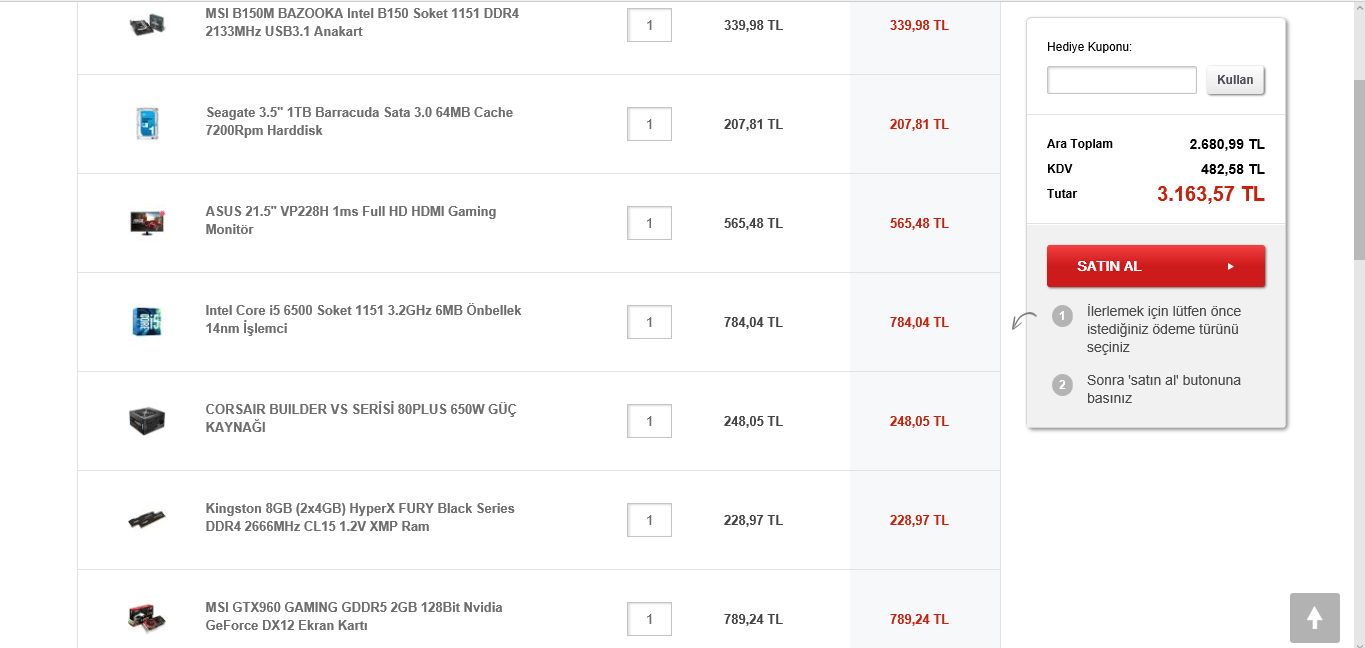Select the quantity field for ASUS monitor
Viewport: 1365px width, 648px height.
pyautogui.click(x=649, y=223)
